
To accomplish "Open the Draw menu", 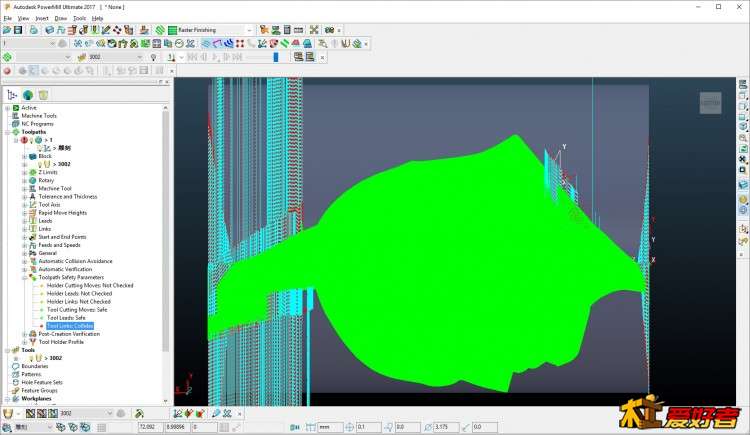I will click(61, 18).
